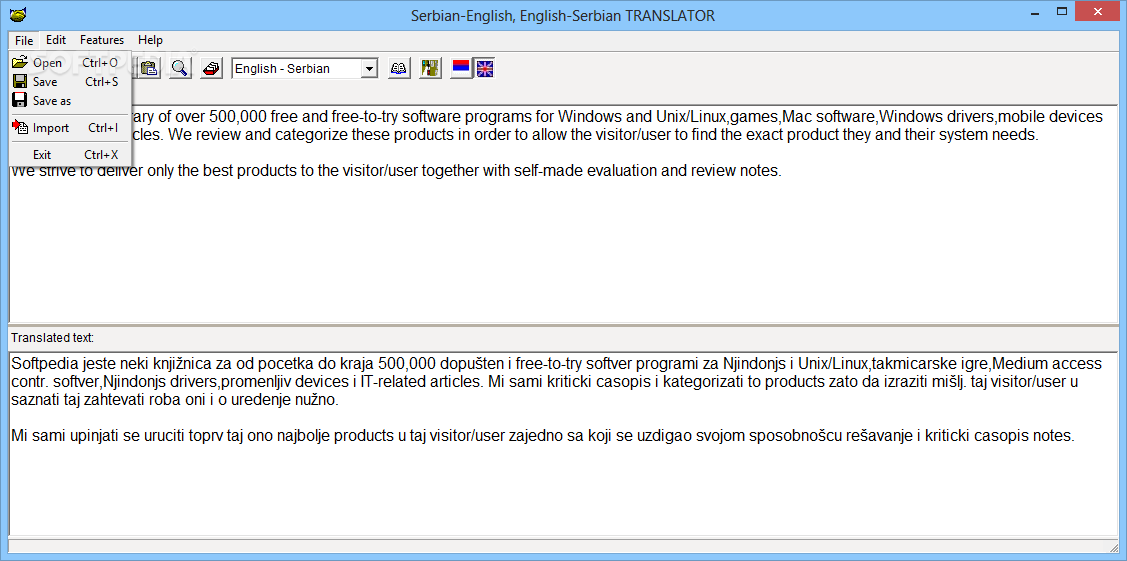Choose Open from the File menu
The image size is (1127, 561).
70,62
